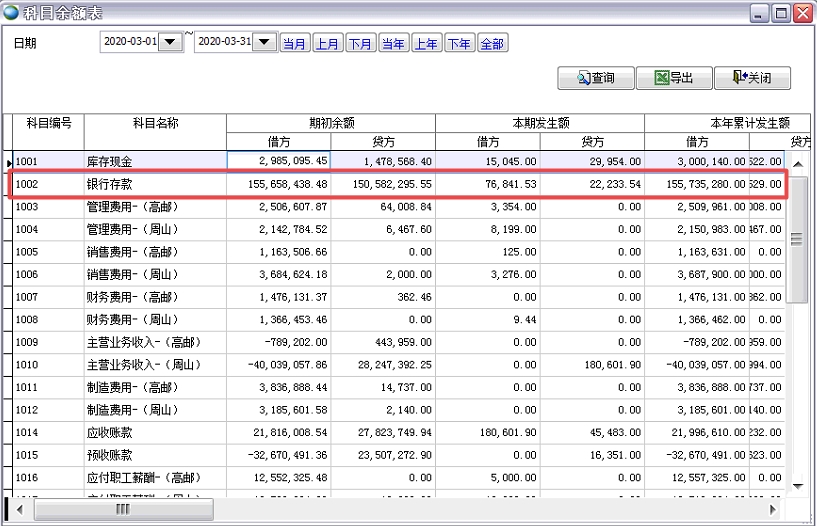Open the end date dropdown calendar
Image resolution: width=817 pixels, height=526 pixels.
point(264,42)
